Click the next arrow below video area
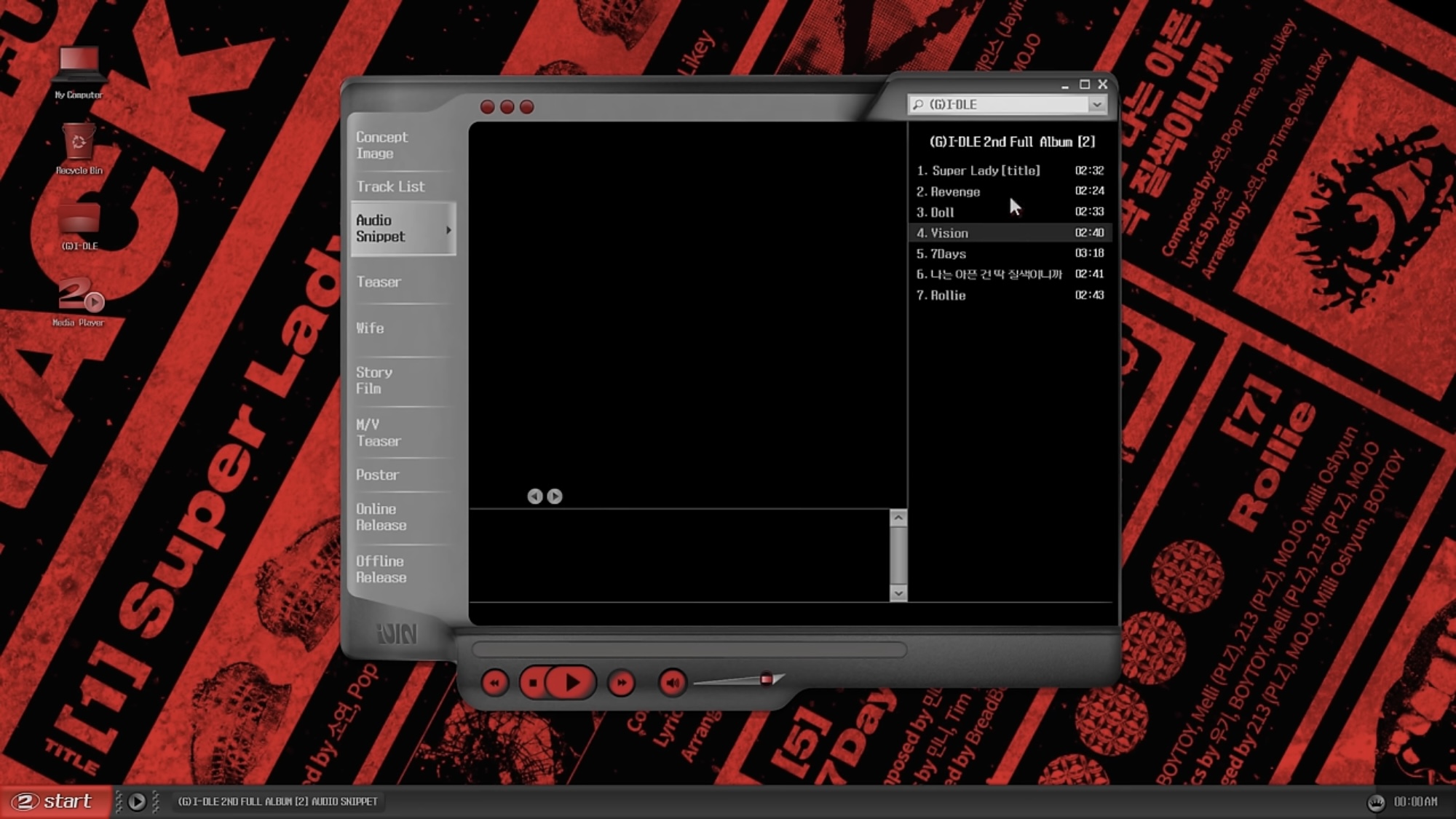This screenshot has height=819, width=1456. point(555,496)
